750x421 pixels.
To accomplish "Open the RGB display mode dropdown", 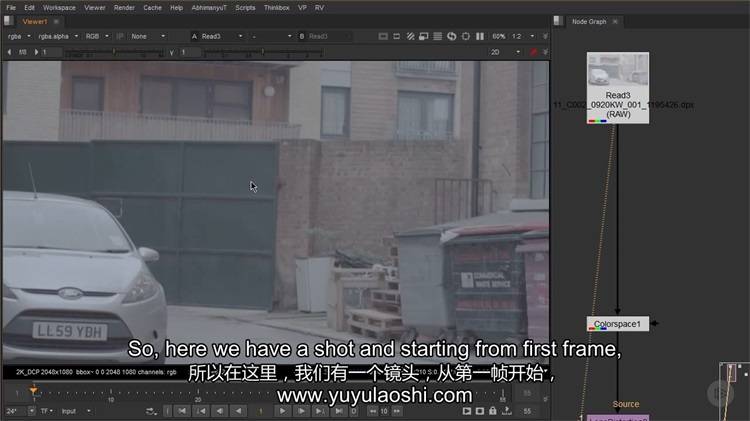I will point(97,36).
